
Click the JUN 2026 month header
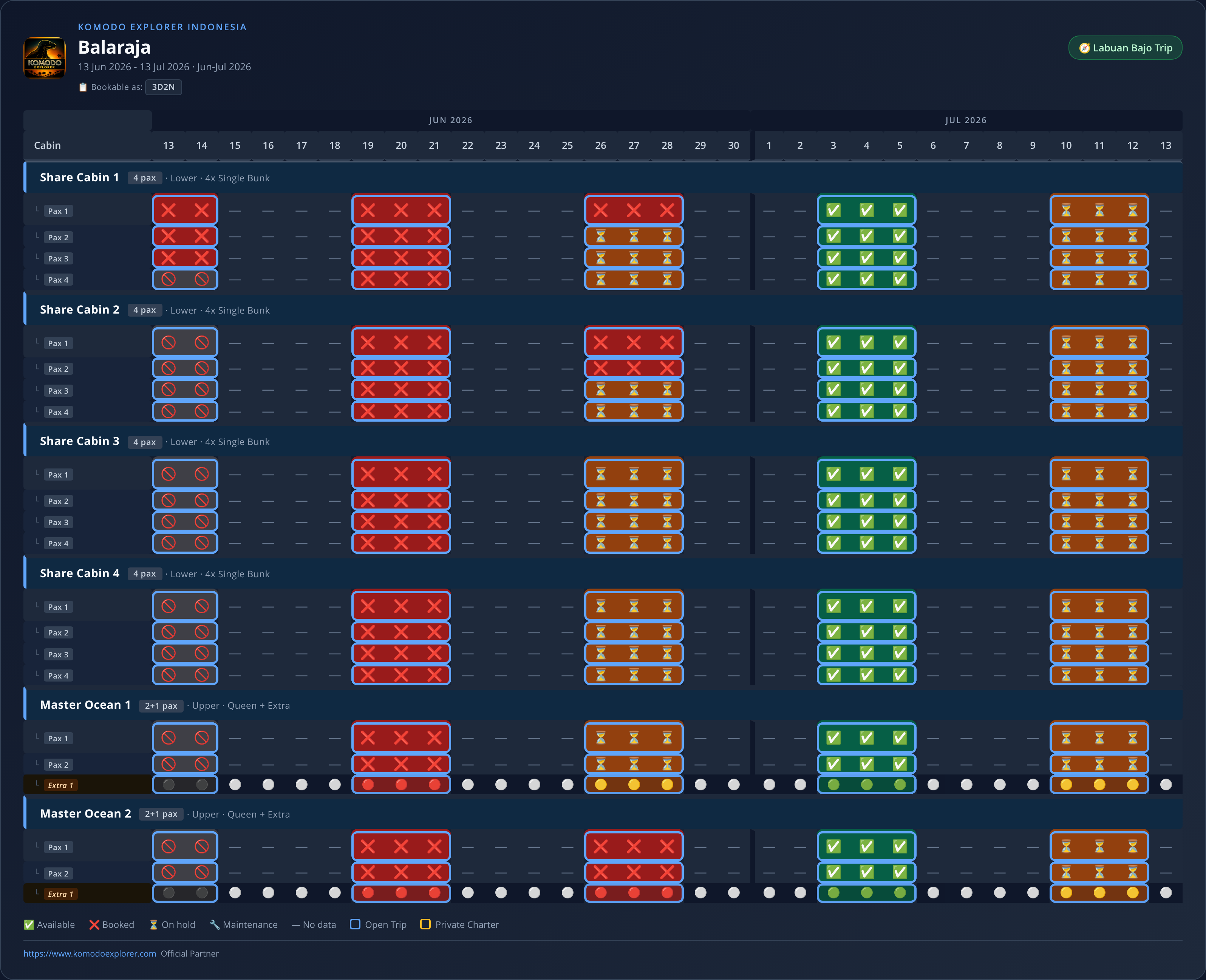click(451, 120)
